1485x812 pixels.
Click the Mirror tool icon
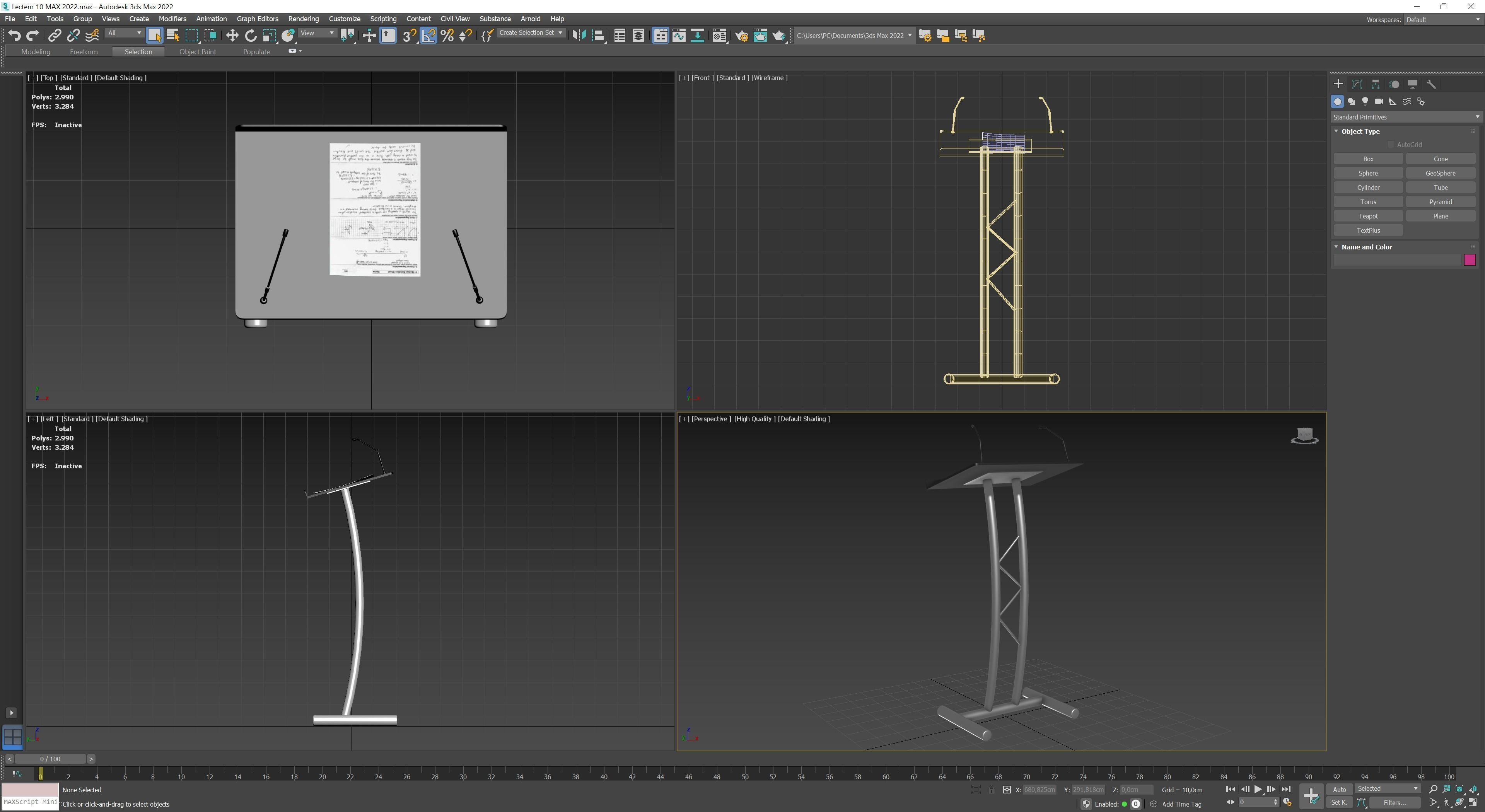(579, 36)
